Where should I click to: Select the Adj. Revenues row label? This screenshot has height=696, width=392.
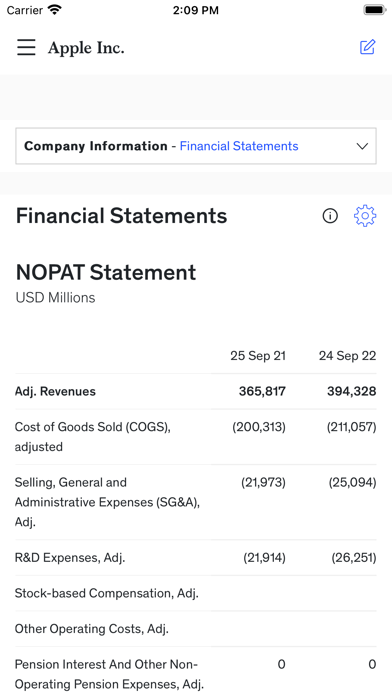pyautogui.click(x=55, y=392)
